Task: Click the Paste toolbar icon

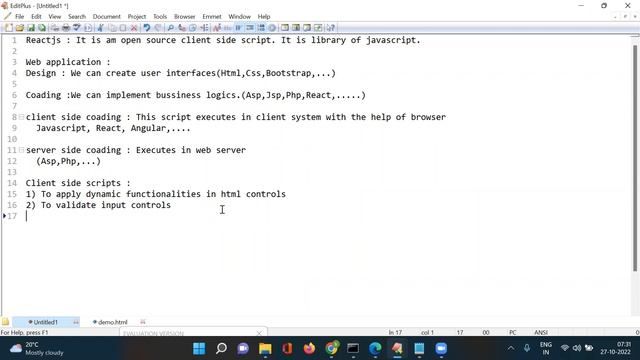Action: (123, 28)
